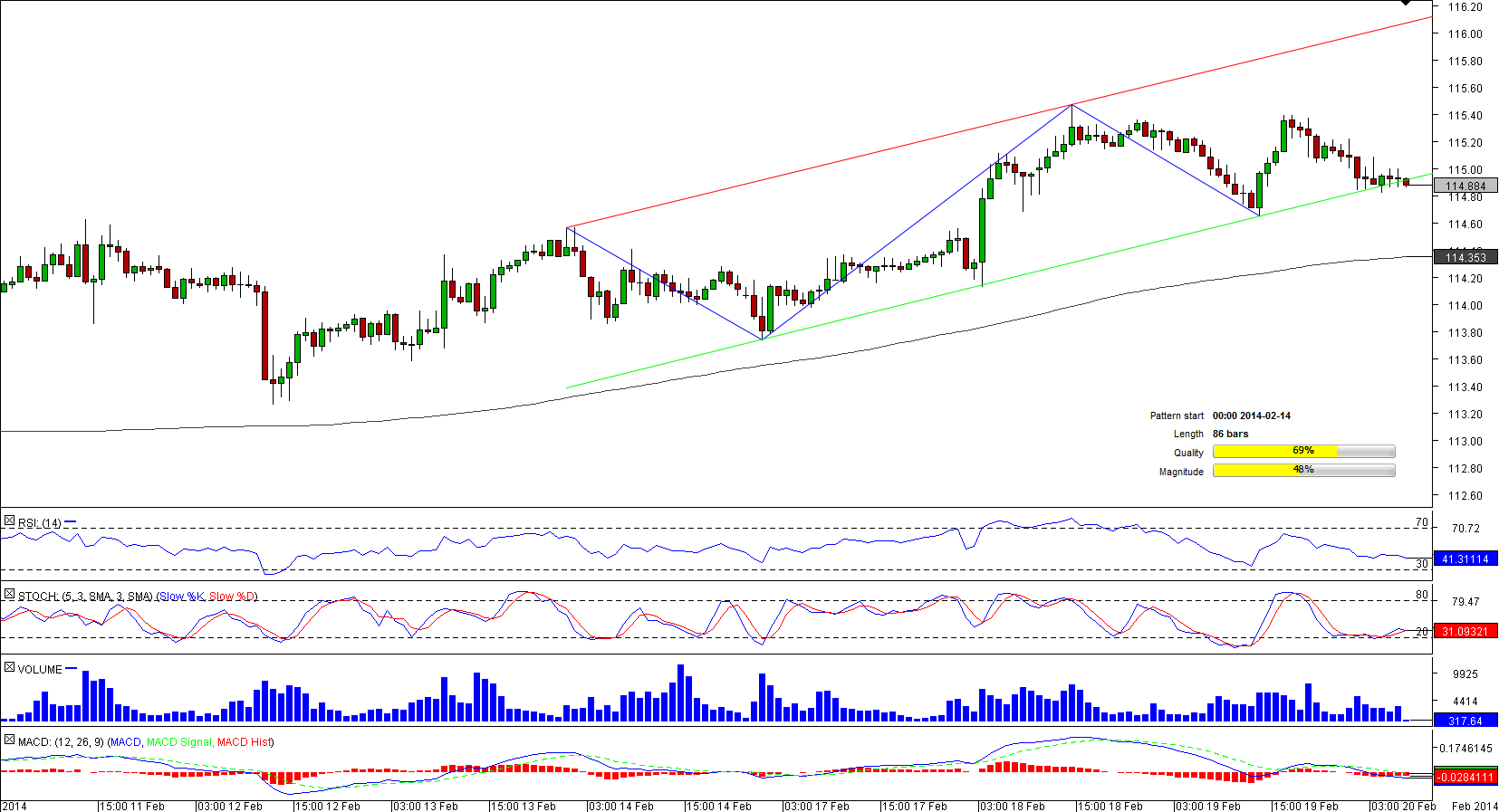This screenshot has width=1499, height=812.
Task: Close the VOLUME indicator panel box
Action: pos(9,668)
